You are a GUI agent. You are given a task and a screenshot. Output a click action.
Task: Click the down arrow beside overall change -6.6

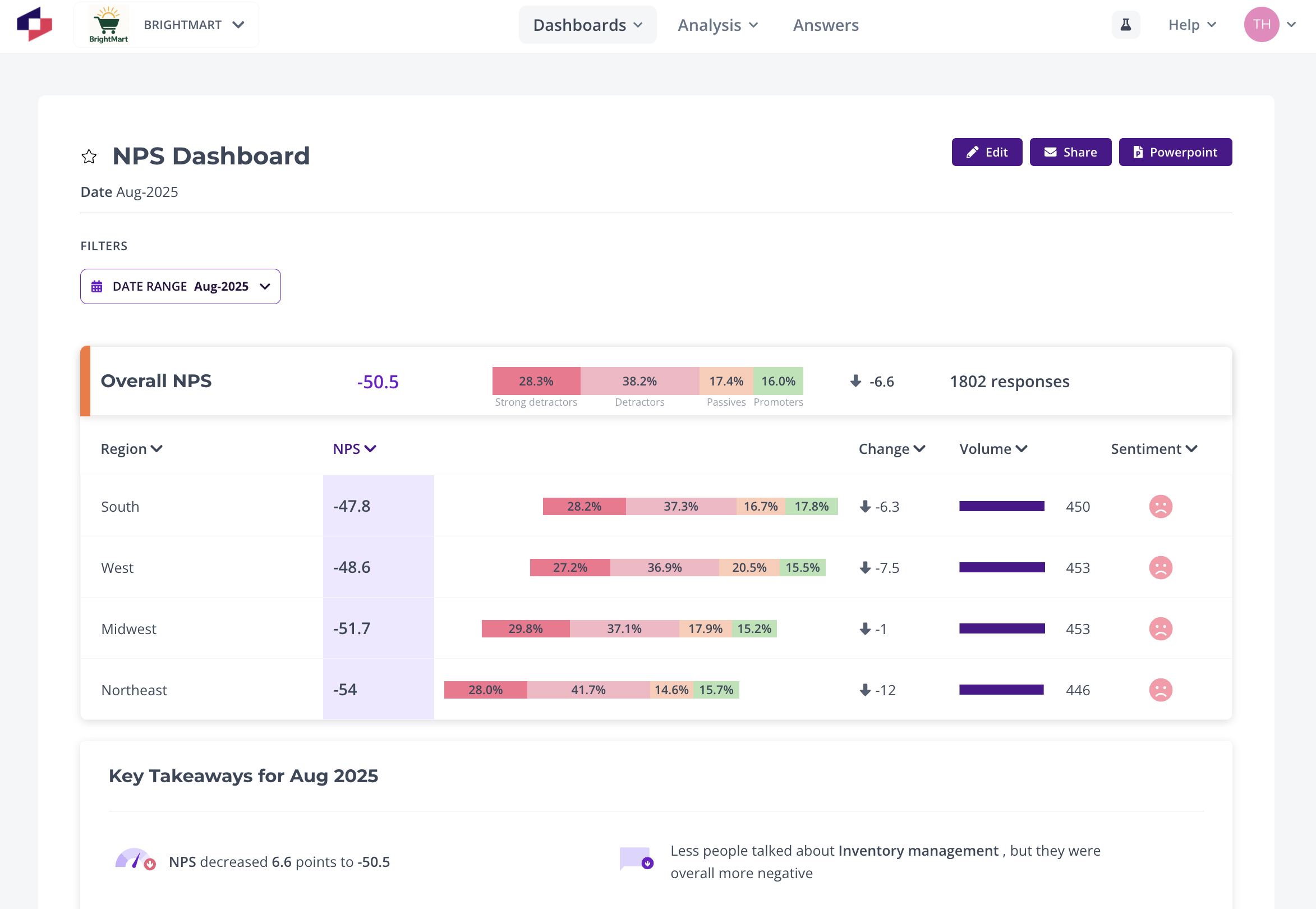pos(855,381)
